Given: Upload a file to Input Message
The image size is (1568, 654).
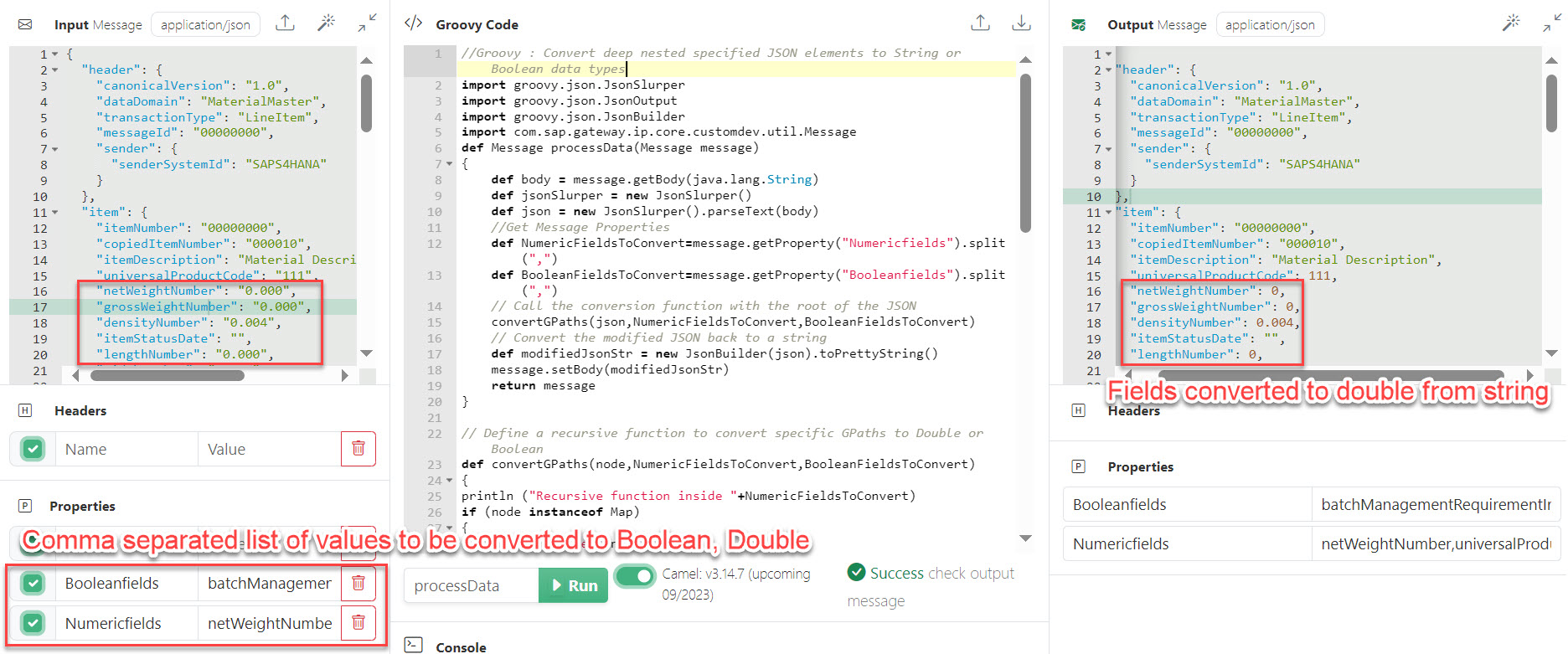Looking at the screenshot, I should [285, 23].
